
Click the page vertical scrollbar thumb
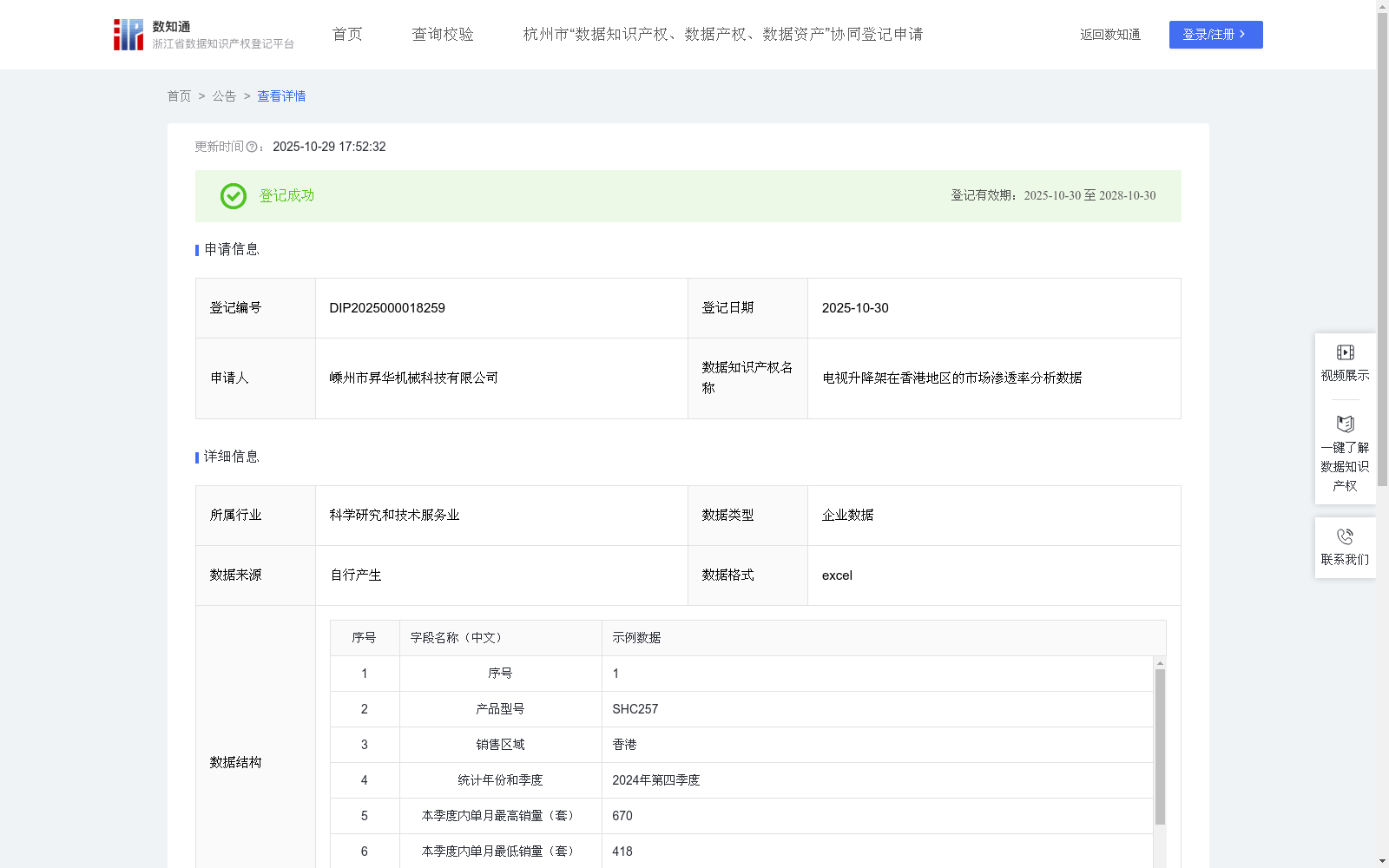[x=1382, y=249]
